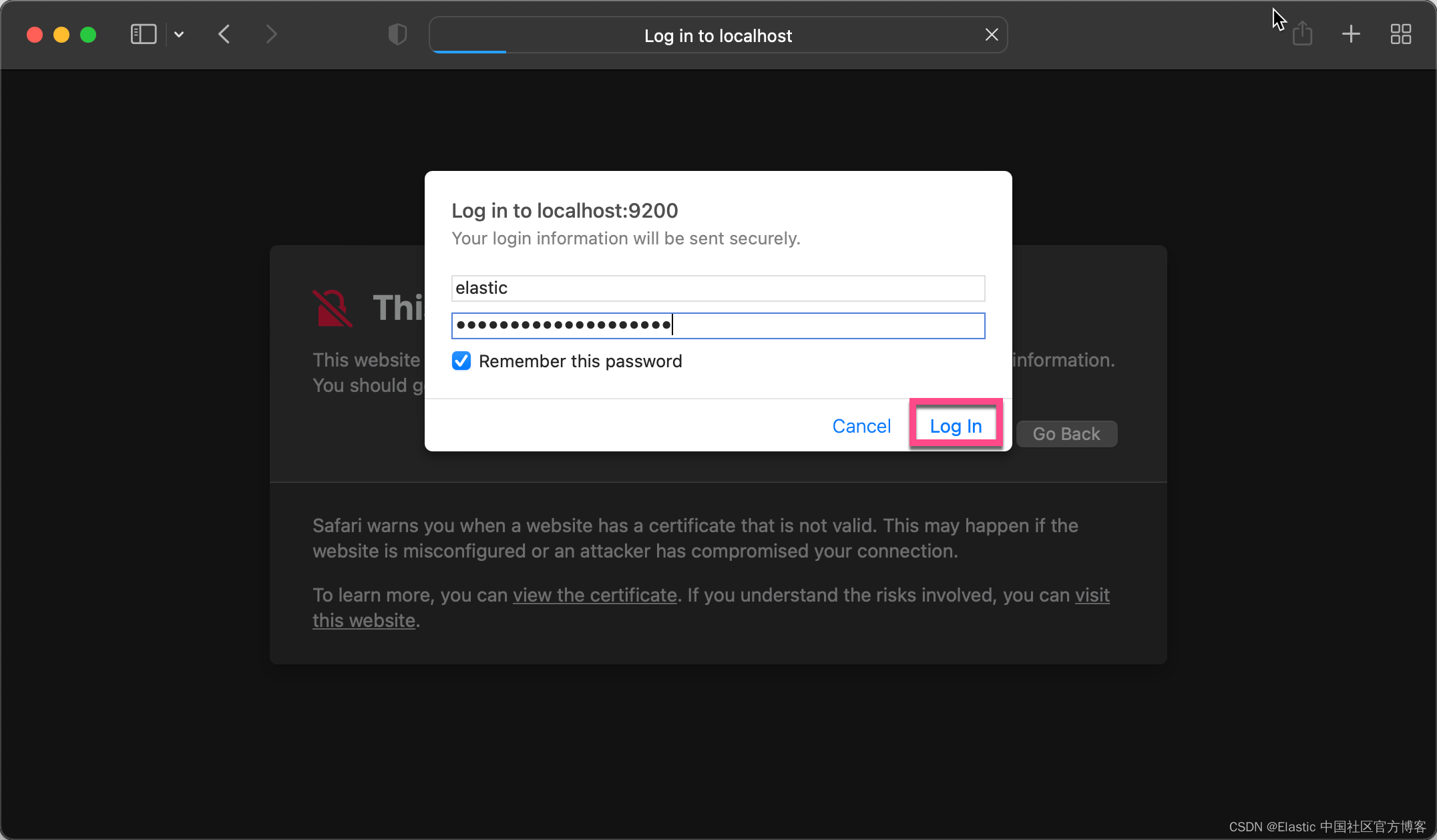Open the privacy report shield icon

(x=397, y=34)
